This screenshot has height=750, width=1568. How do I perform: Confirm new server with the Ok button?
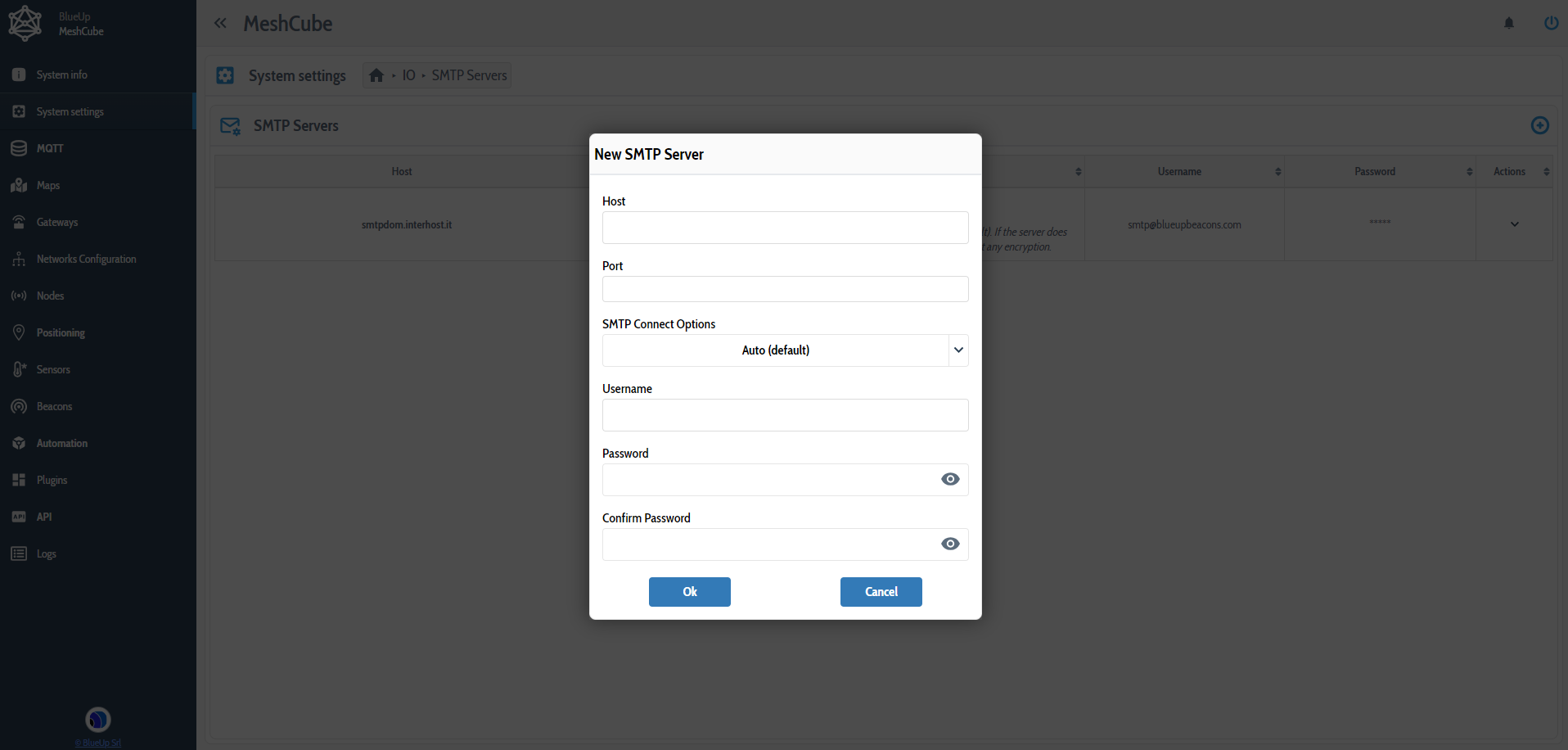point(689,591)
